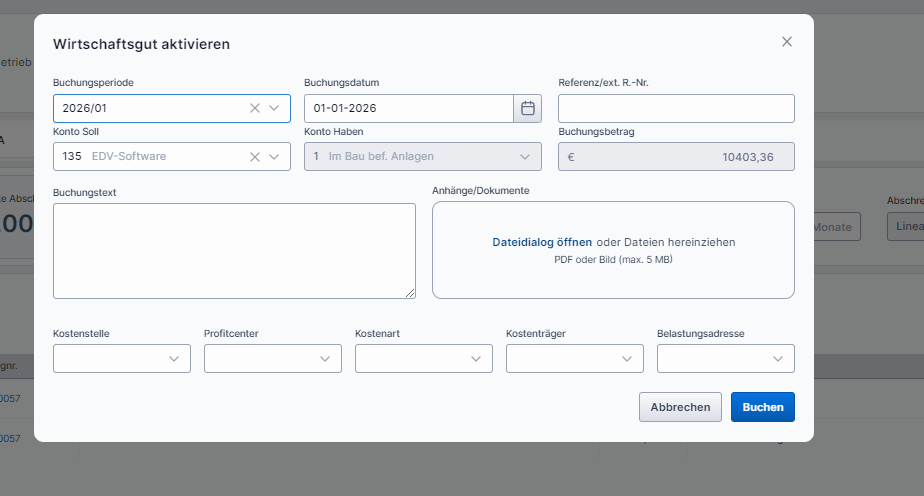Image resolution: width=924 pixels, height=496 pixels.
Task: Expand the Konto Soll dropdown arrow
Action: click(x=274, y=156)
